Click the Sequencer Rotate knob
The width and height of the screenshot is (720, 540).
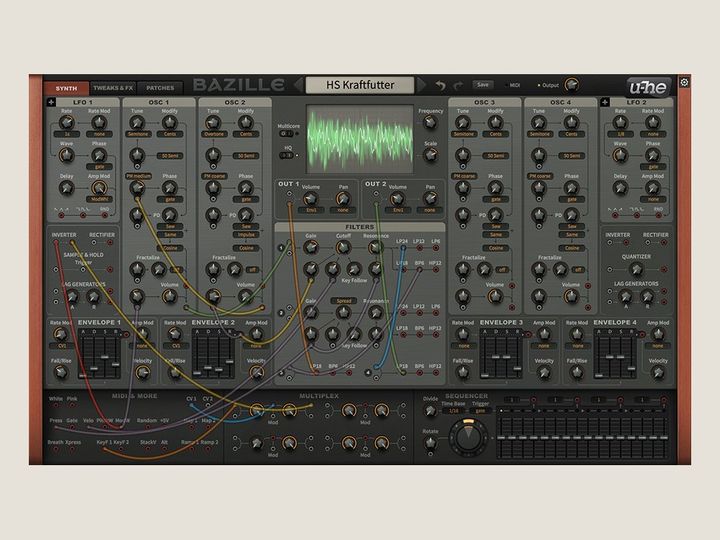click(430, 443)
